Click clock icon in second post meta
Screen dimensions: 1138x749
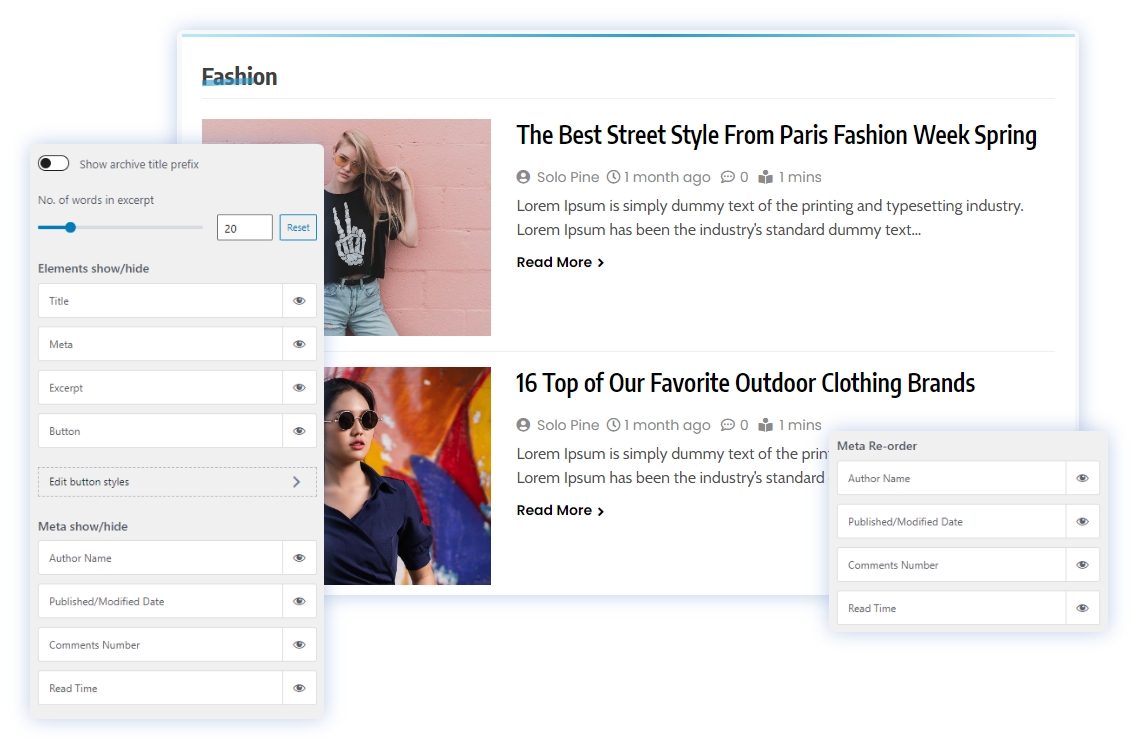614,425
